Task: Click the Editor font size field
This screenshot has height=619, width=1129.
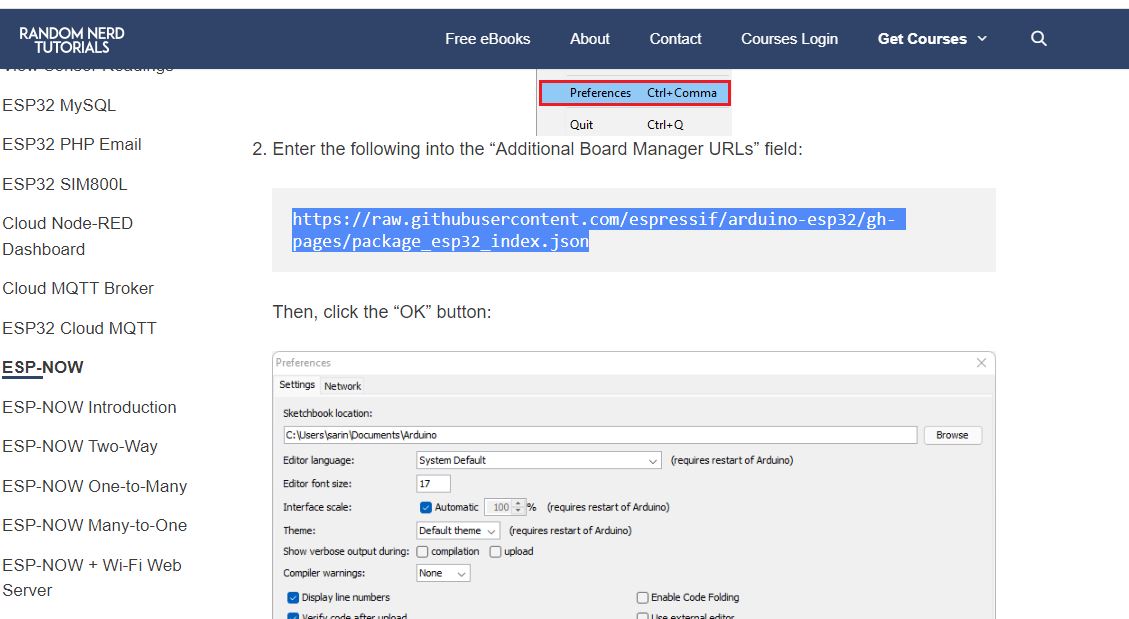Action: pyautogui.click(x=433, y=484)
